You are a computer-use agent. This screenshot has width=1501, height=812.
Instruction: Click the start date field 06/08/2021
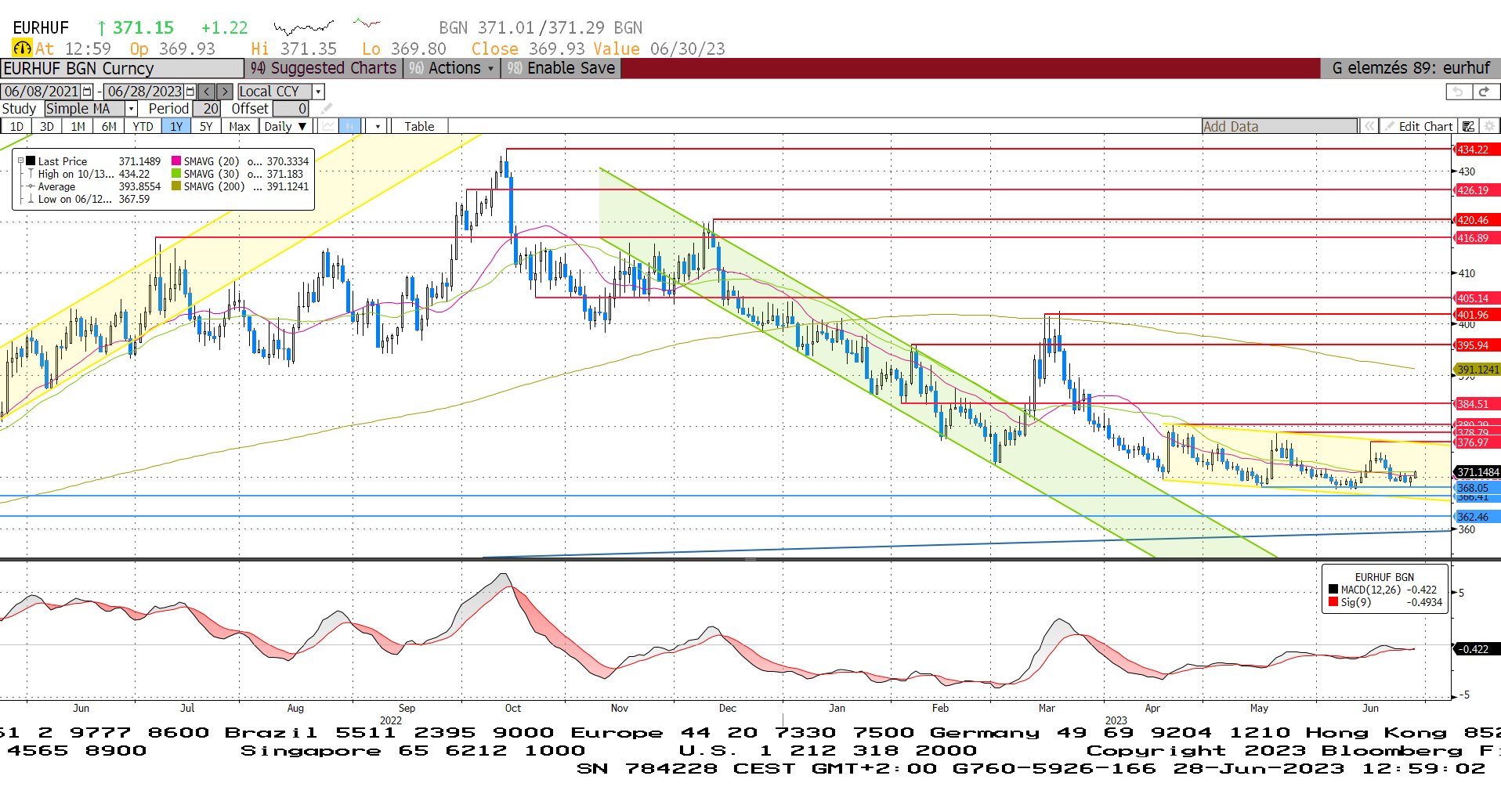(x=42, y=92)
